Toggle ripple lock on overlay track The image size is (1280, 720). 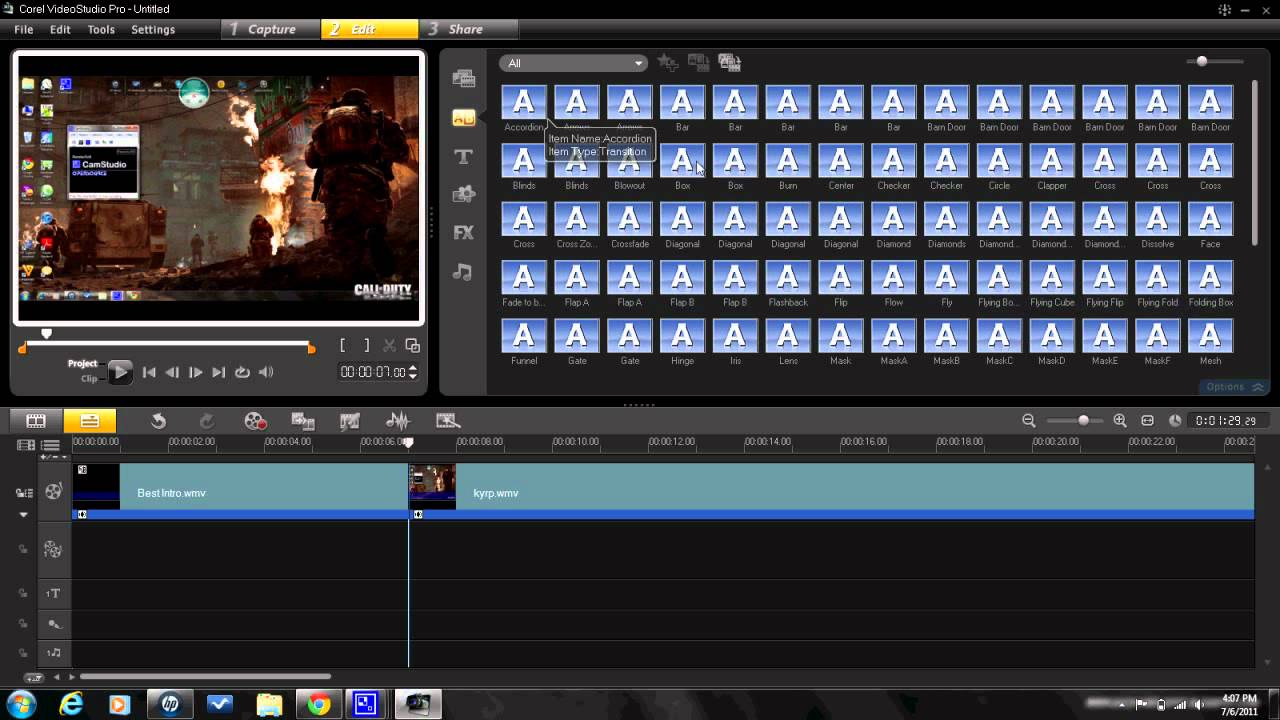pos(23,549)
